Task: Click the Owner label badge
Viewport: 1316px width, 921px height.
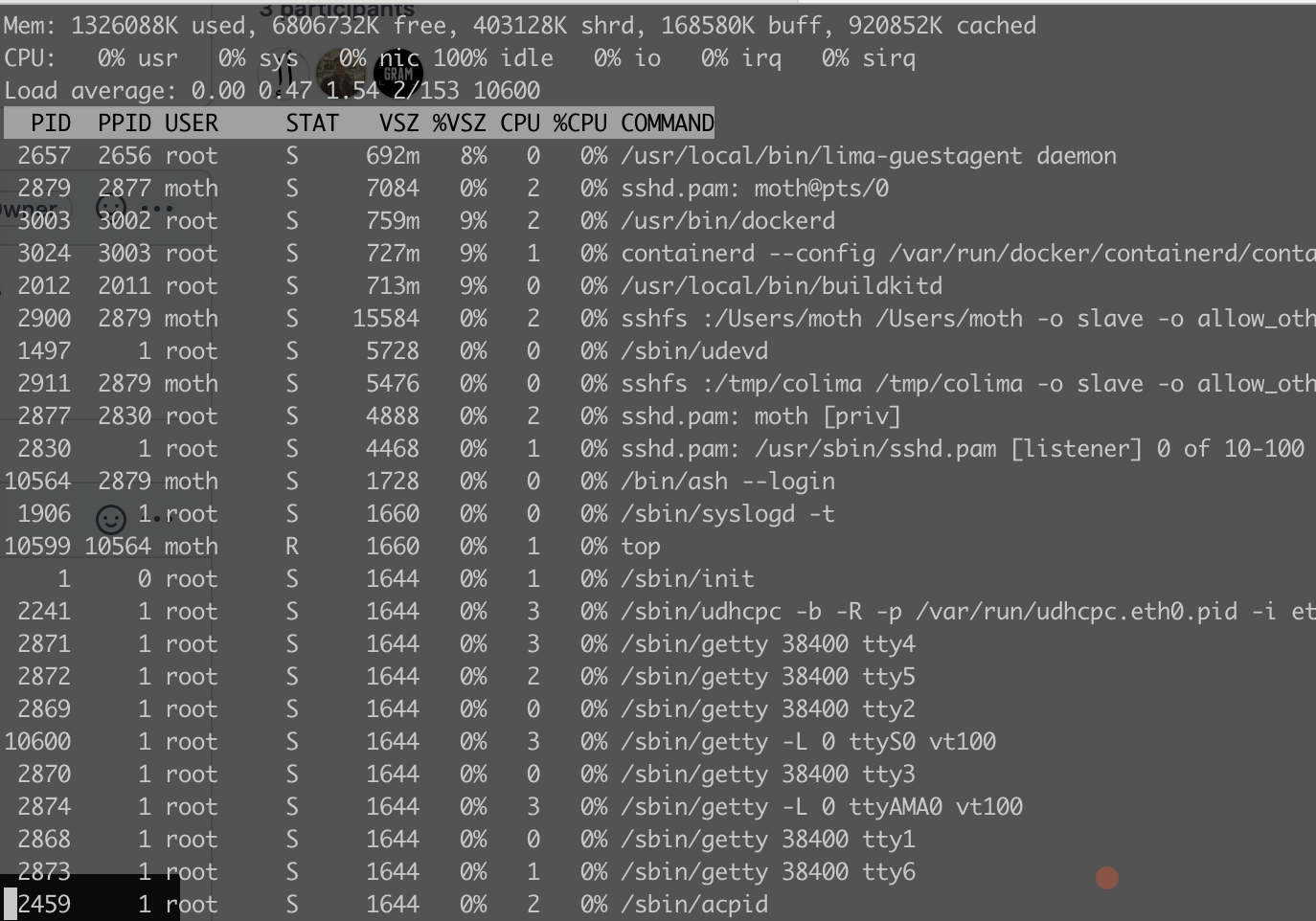Action: point(27,210)
